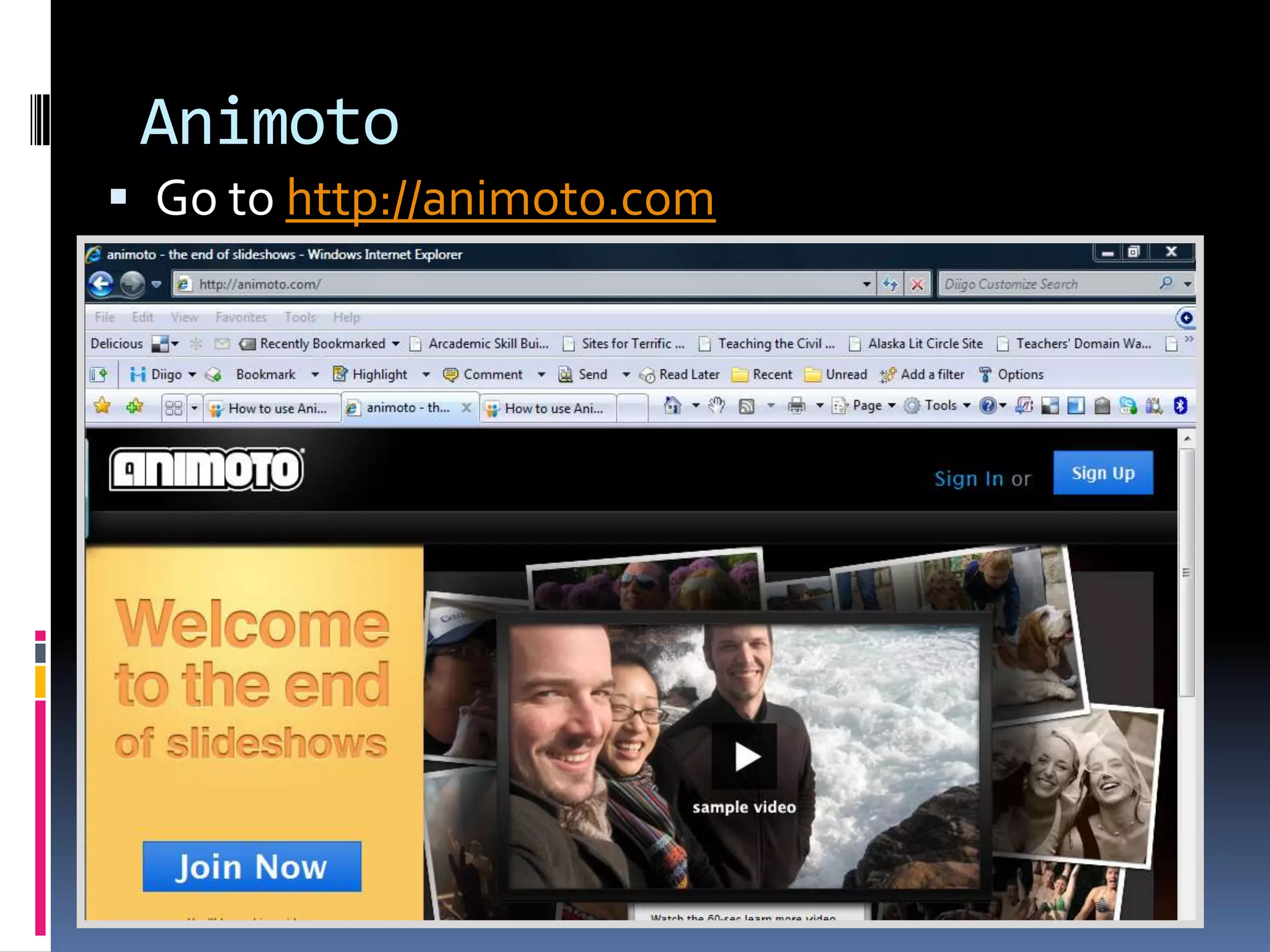Open the Diigo menu dropdown
The height and width of the screenshot is (952, 1270).
click(192, 374)
